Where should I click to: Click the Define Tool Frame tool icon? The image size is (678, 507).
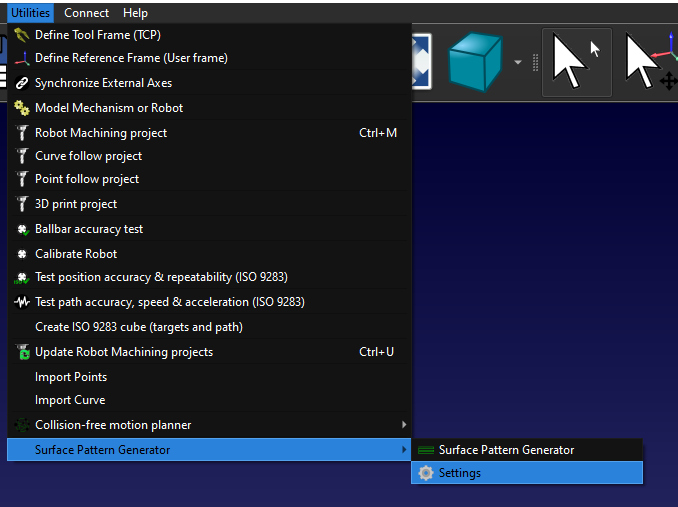coord(22,35)
